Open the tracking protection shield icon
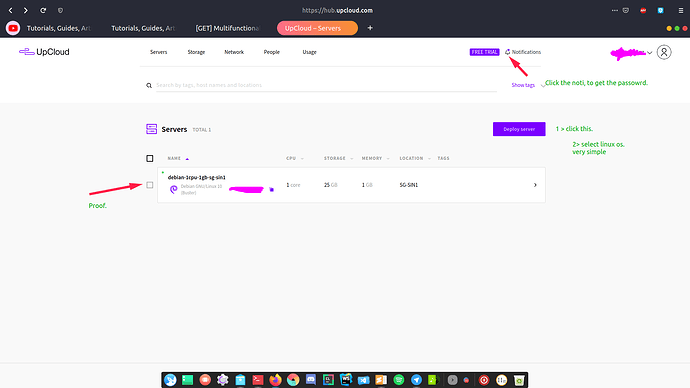 pos(60,10)
